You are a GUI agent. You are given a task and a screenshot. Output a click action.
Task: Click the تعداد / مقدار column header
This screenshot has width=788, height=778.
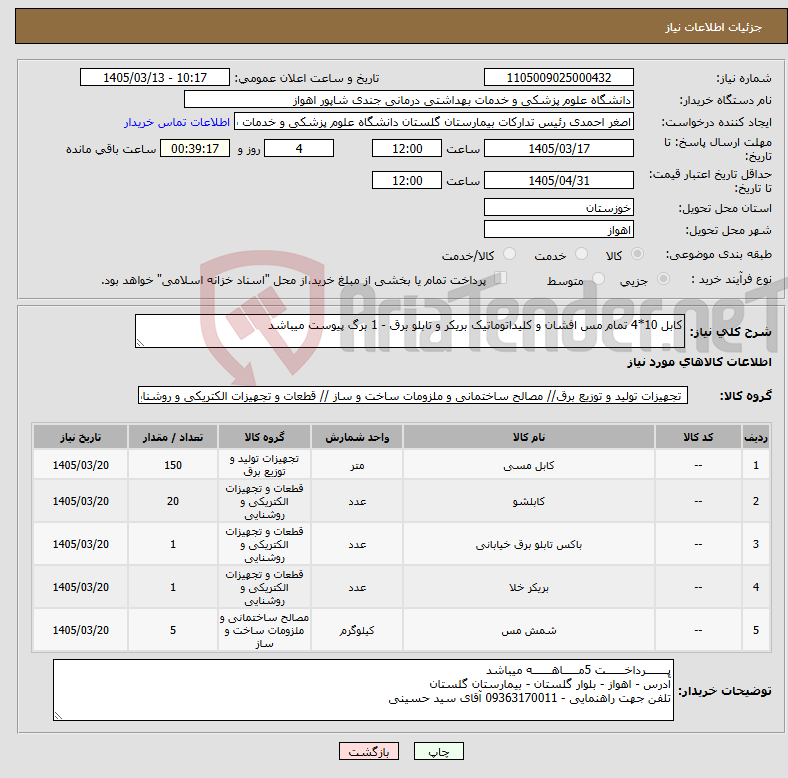pos(173,437)
